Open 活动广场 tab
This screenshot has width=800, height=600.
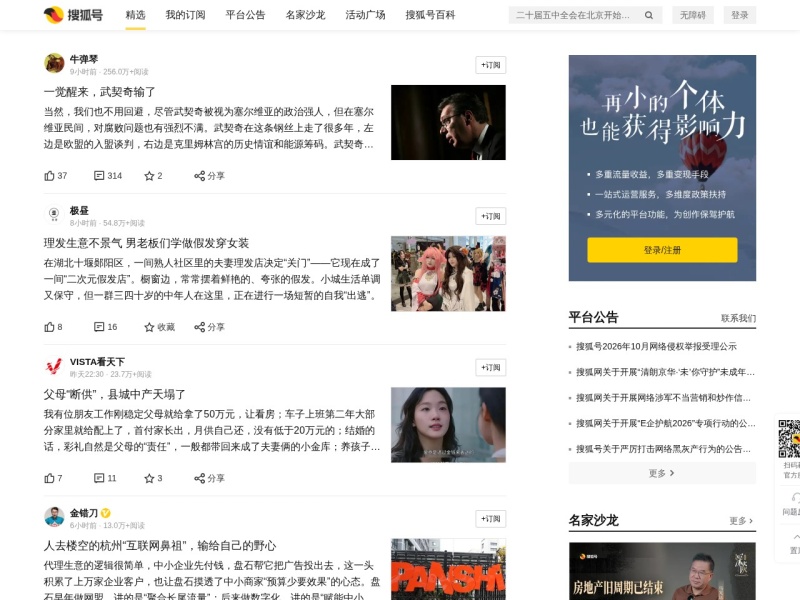[x=365, y=15]
